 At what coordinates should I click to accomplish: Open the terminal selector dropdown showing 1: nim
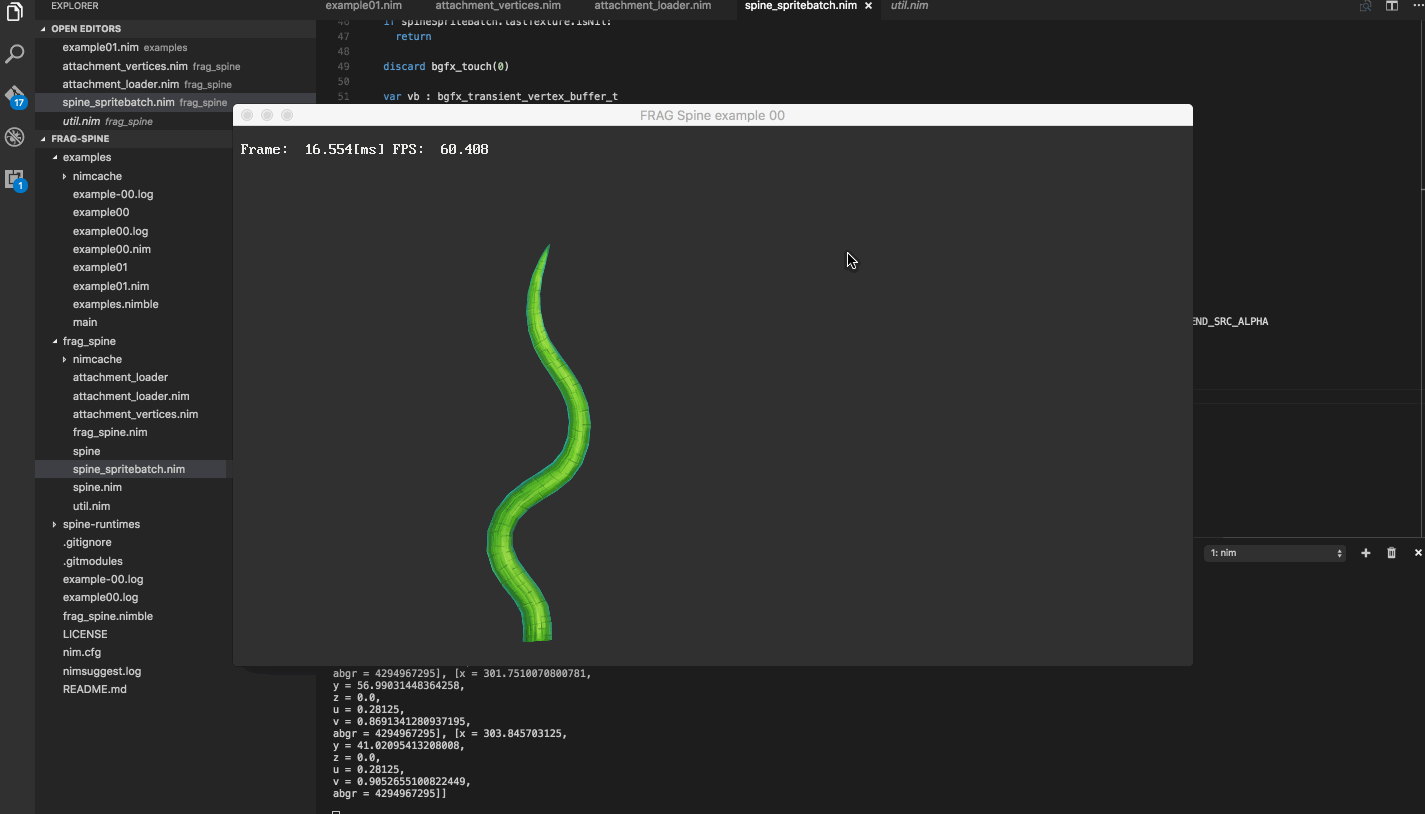(1274, 552)
